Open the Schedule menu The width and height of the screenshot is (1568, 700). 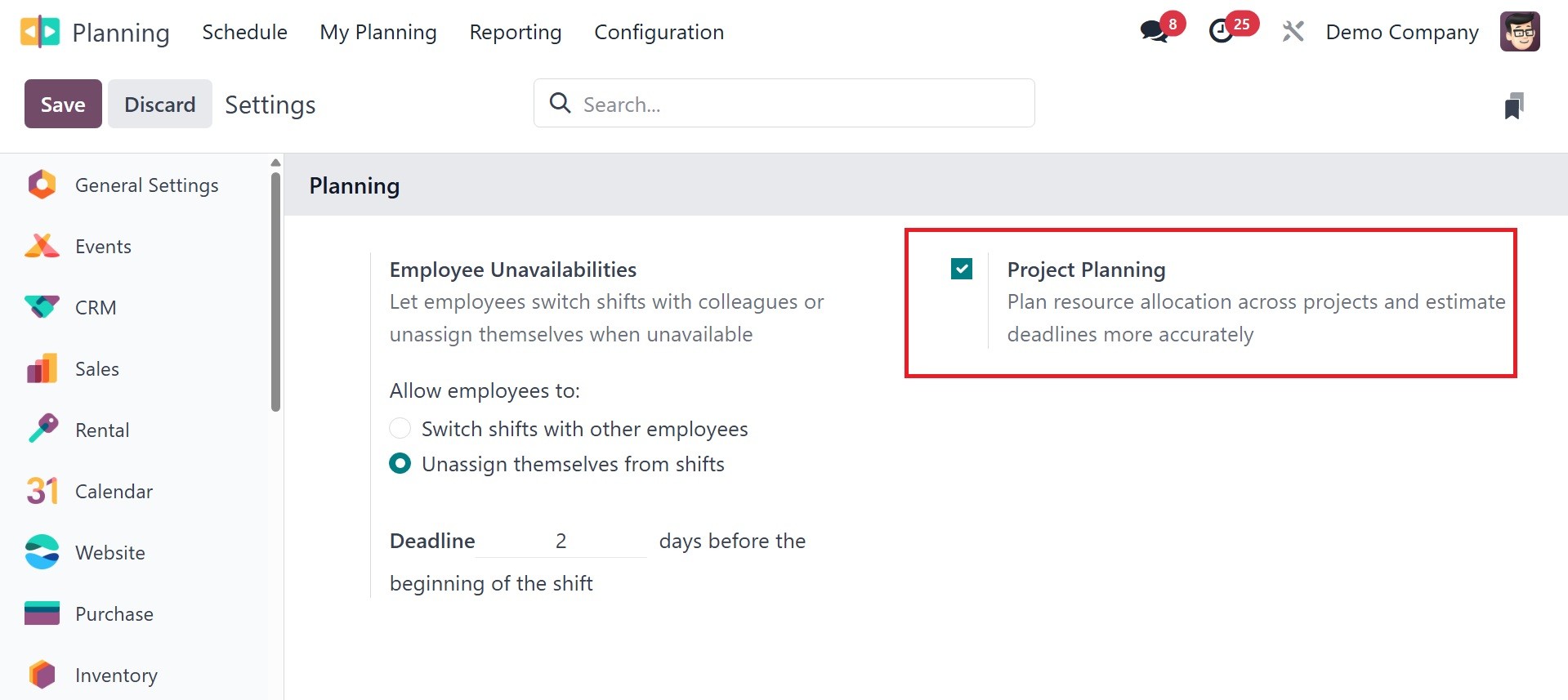pyautogui.click(x=244, y=32)
